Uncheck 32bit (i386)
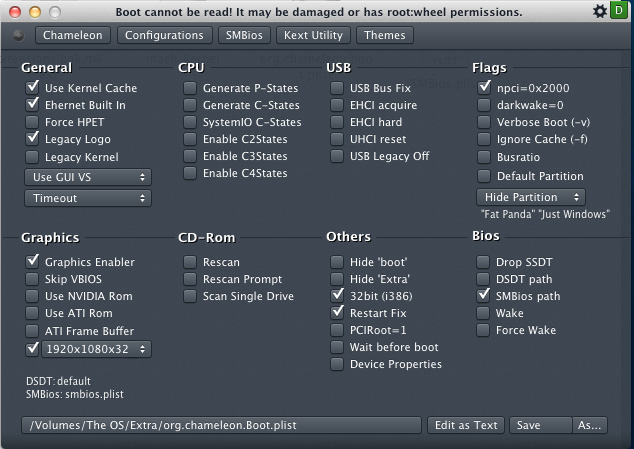 (337, 295)
